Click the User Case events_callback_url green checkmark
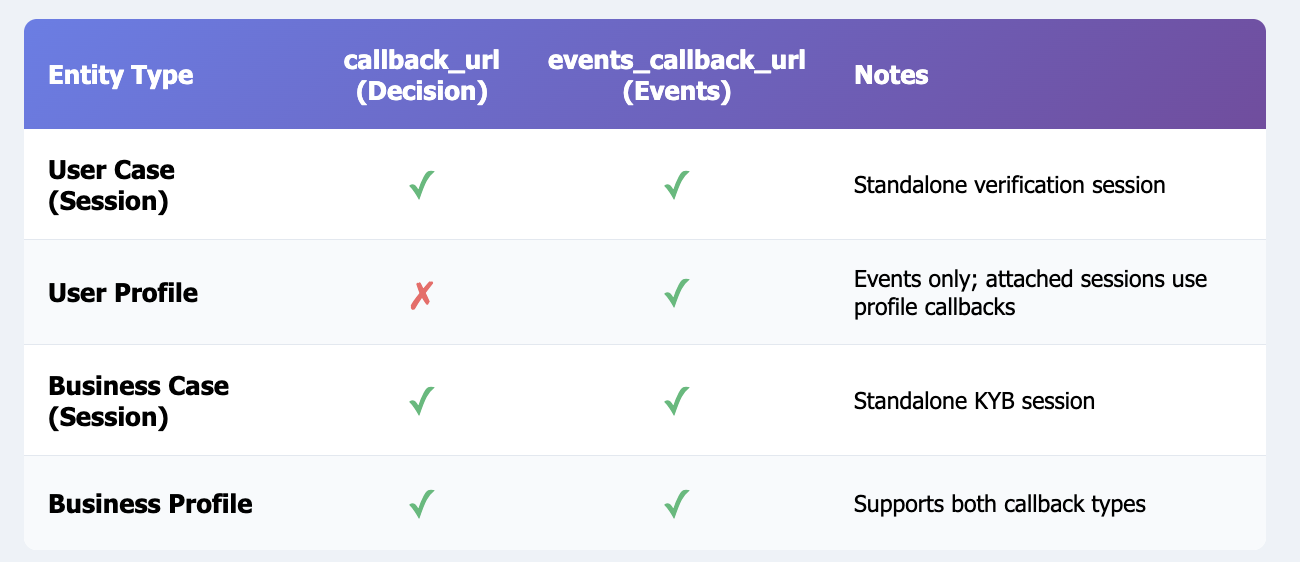Image resolution: width=1300 pixels, height=562 pixels. 677,185
